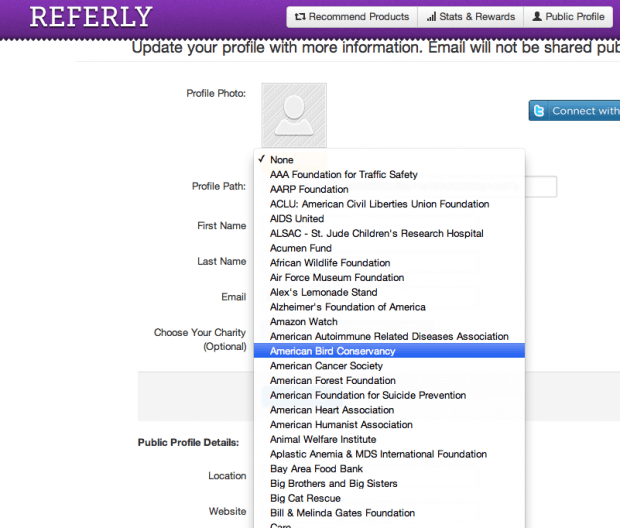Click the profile photo placeholder avatar
This screenshot has height=528, width=620.
point(294,115)
